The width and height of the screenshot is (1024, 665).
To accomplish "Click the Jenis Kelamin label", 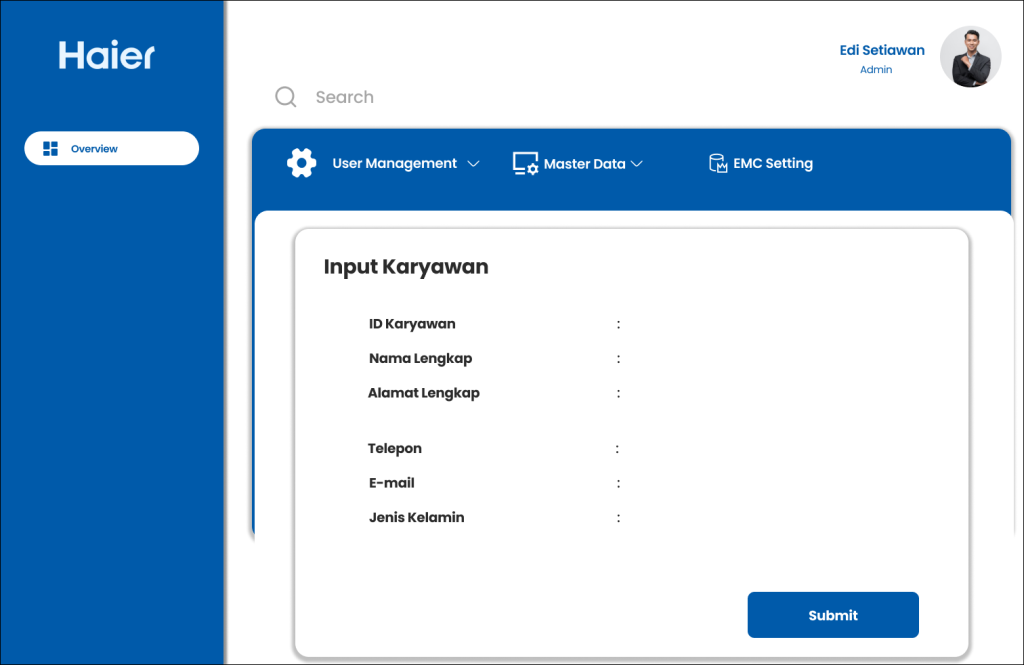I will (x=417, y=517).
